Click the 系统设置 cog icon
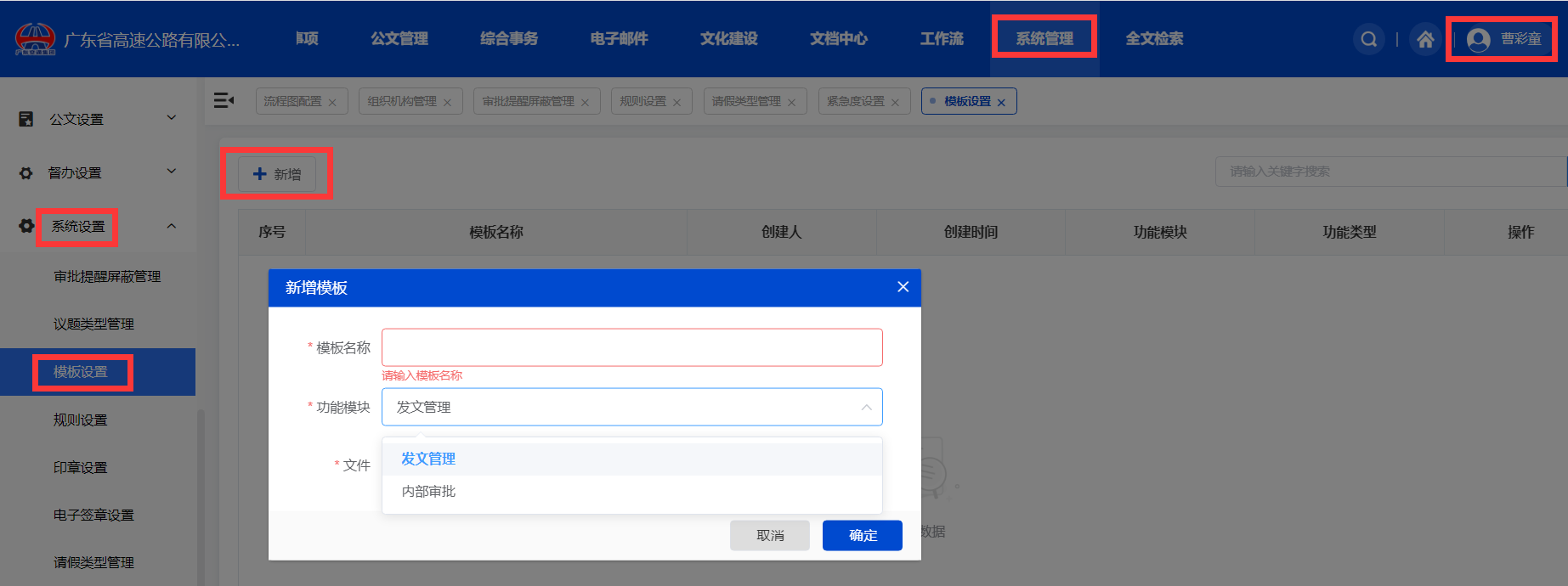The height and width of the screenshot is (586, 1568). [x=26, y=226]
